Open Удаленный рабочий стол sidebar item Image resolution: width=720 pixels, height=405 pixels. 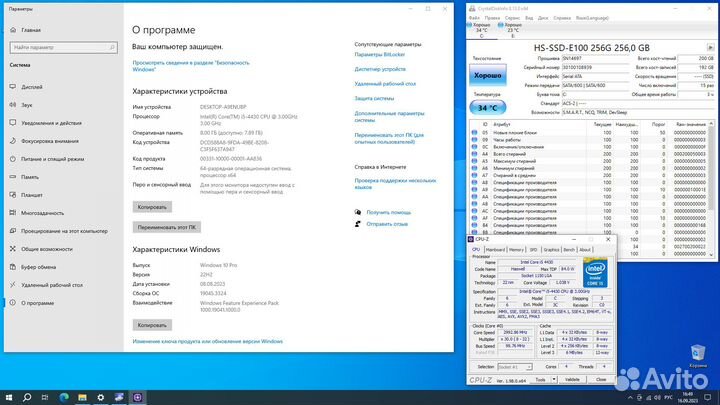[52, 285]
